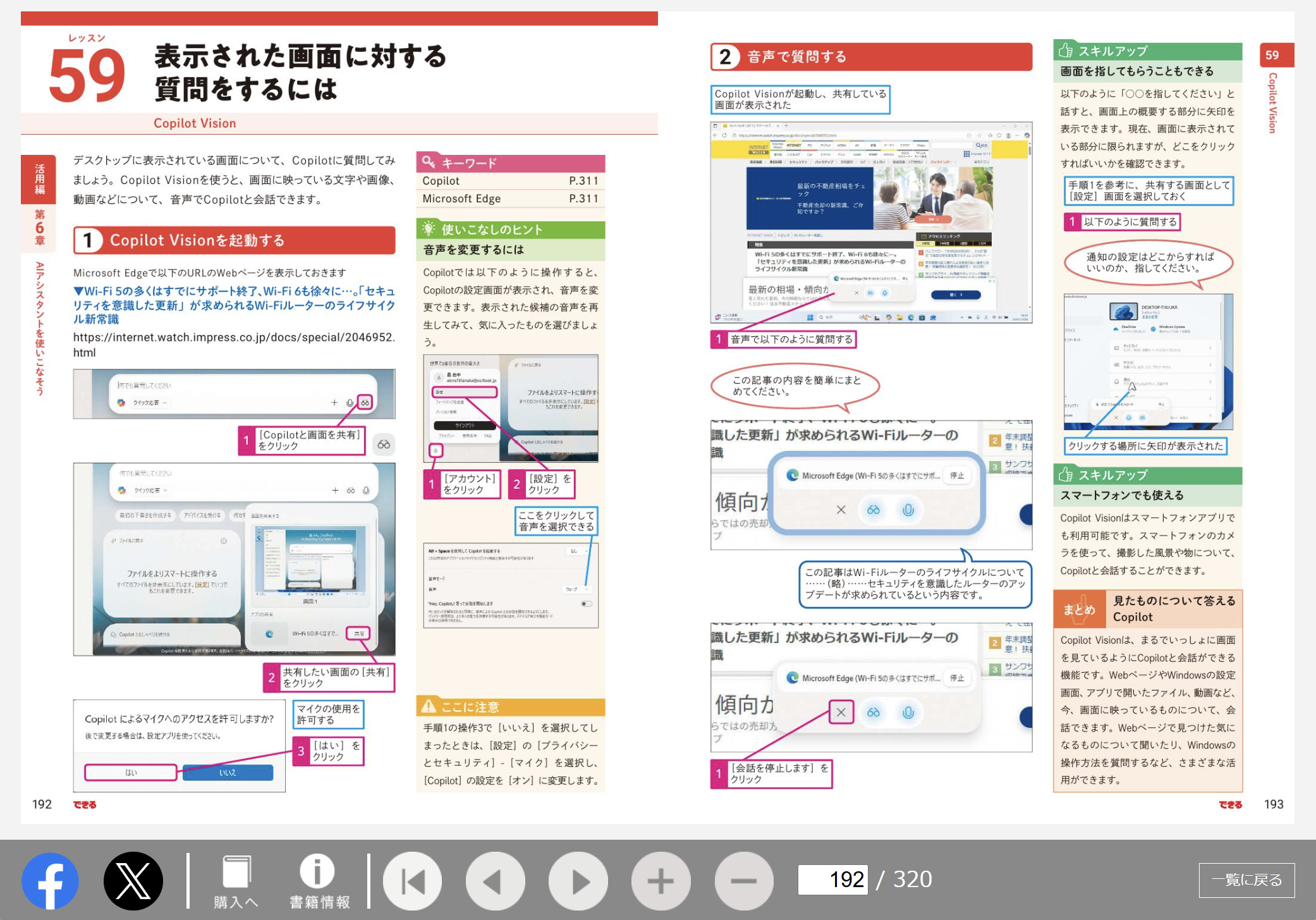The height and width of the screenshot is (920, 1316).
Task: Click the X stop-conversation icon in the Copilot bar
Action: pos(841,713)
